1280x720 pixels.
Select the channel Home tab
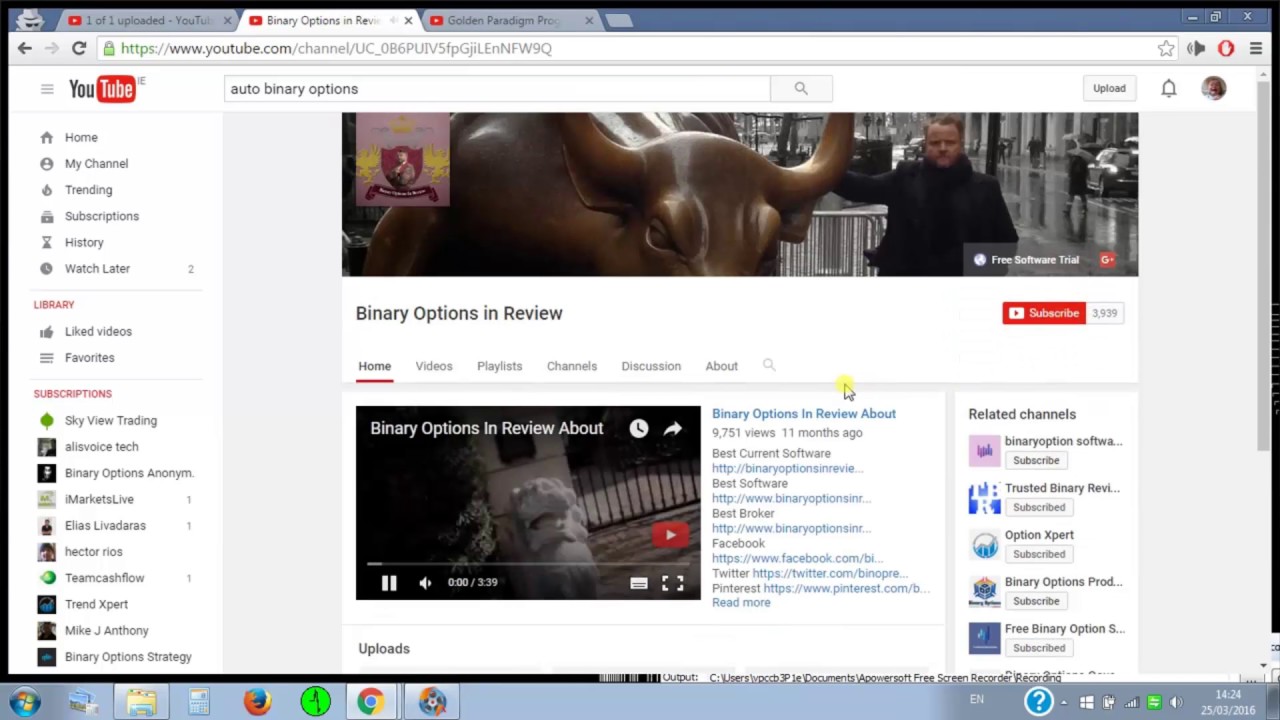(x=375, y=366)
